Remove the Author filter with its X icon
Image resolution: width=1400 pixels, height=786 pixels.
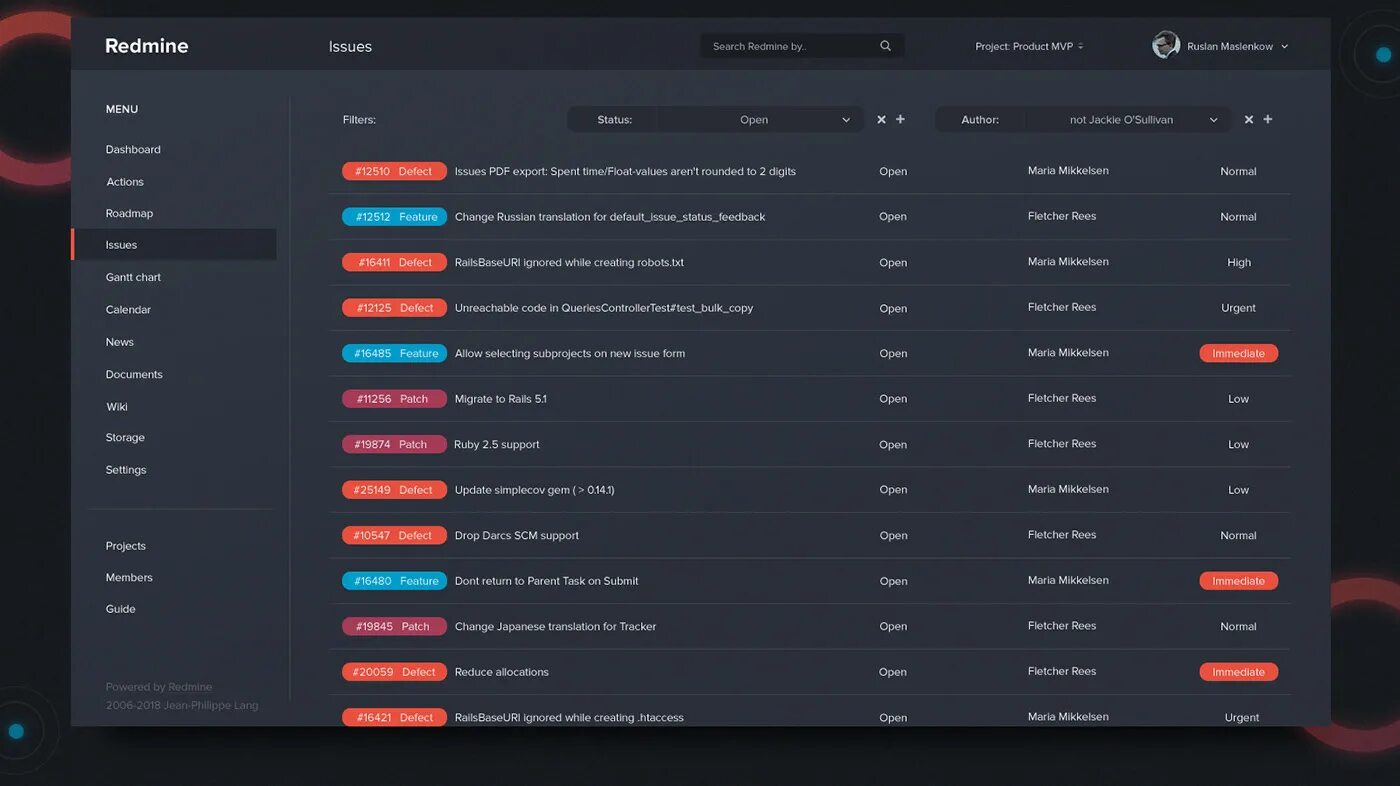pos(1248,120)
